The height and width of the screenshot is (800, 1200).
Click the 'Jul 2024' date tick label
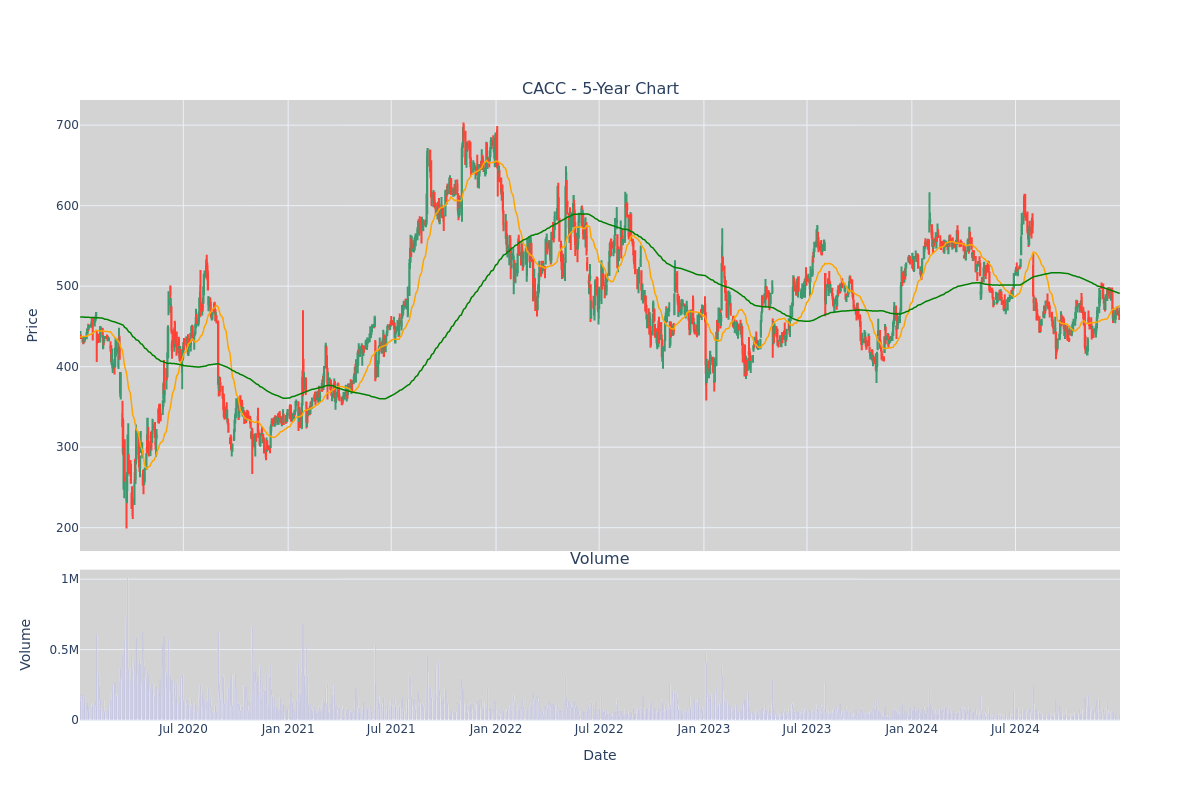(1015, 729)
